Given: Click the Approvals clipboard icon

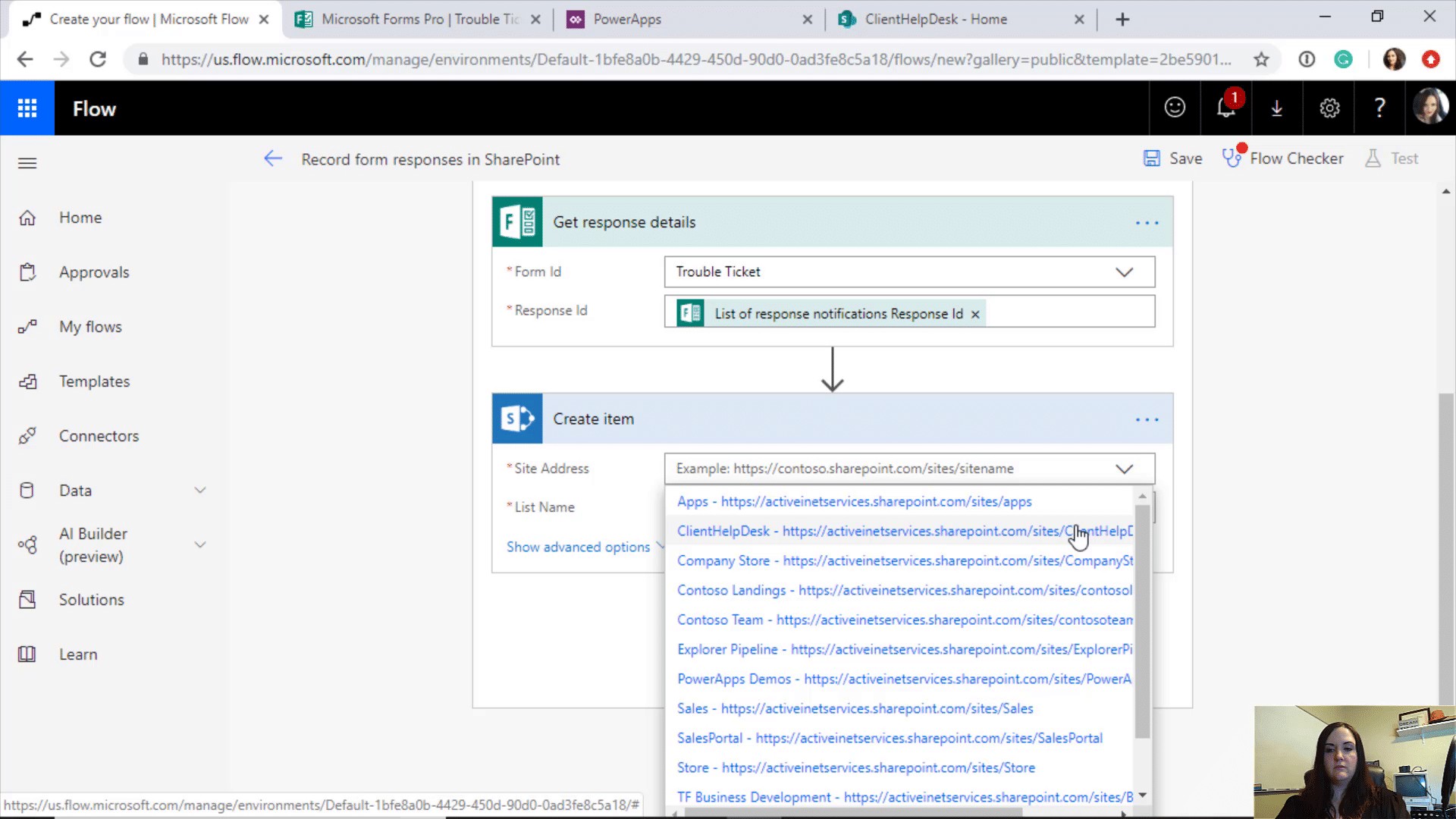Looking at the screenshot, I should tap(27, 272).
